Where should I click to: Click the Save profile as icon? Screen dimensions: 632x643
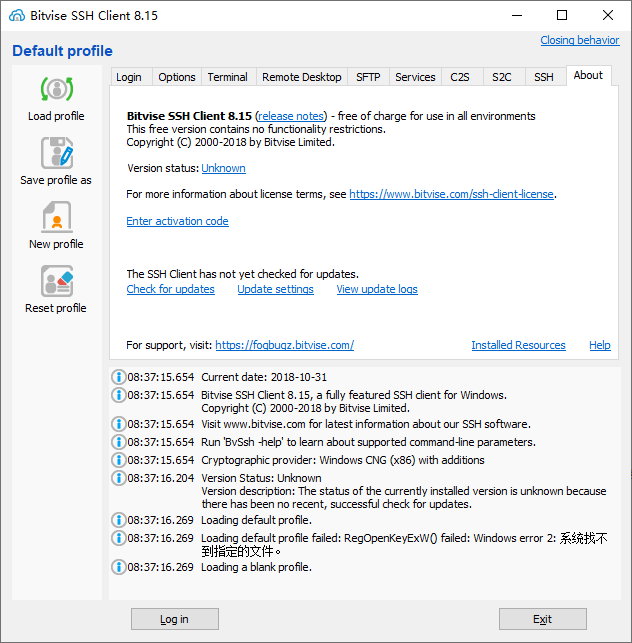(57, 153)
